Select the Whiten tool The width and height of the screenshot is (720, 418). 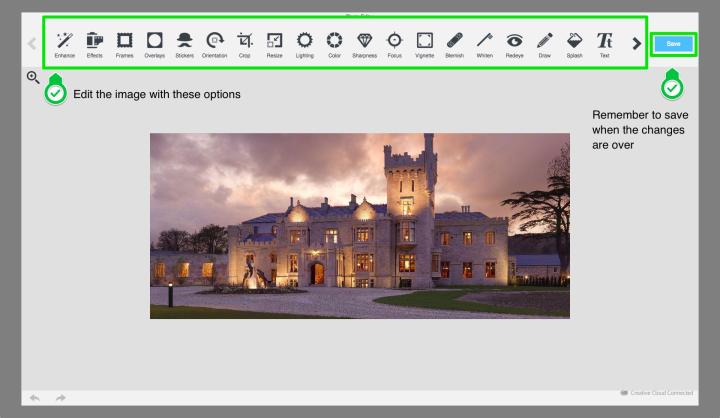[484, 45]
